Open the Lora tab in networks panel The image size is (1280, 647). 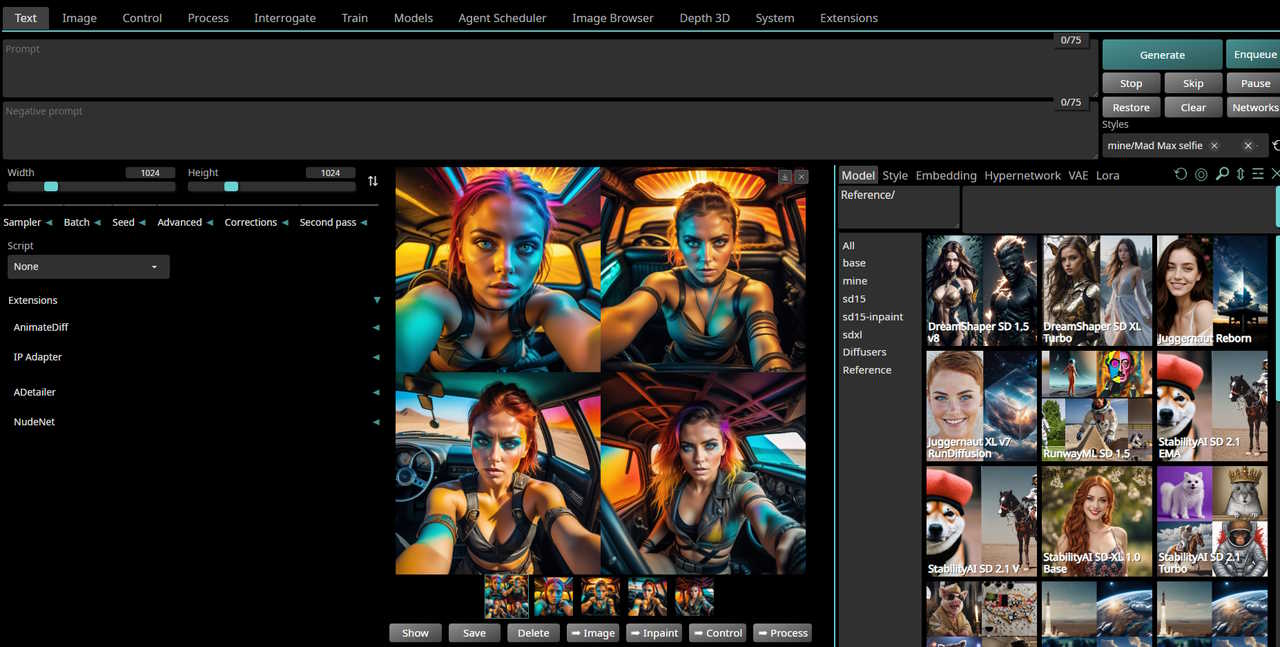click(x=1107, y=175)
